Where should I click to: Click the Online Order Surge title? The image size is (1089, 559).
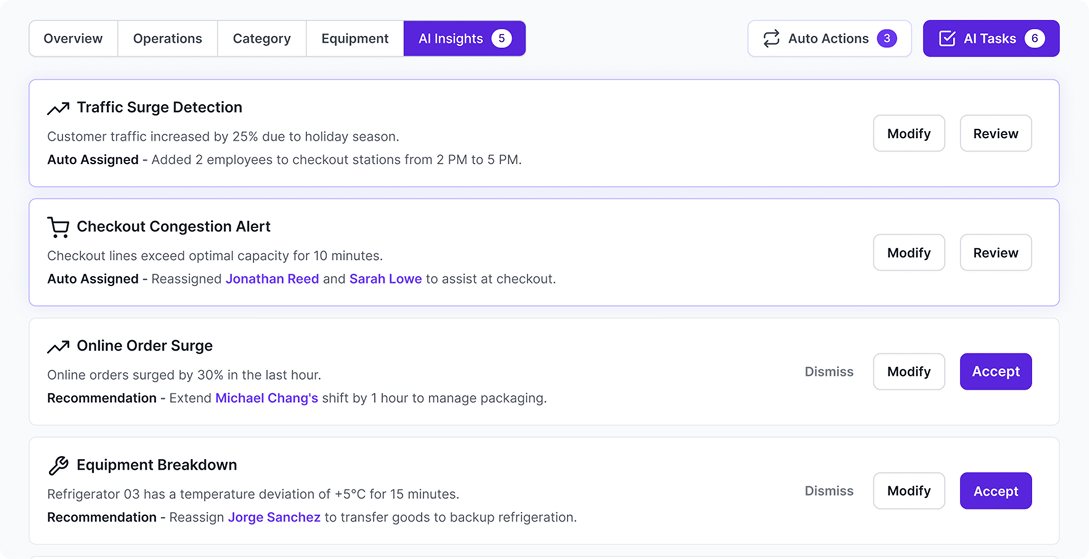pos(144,346)
